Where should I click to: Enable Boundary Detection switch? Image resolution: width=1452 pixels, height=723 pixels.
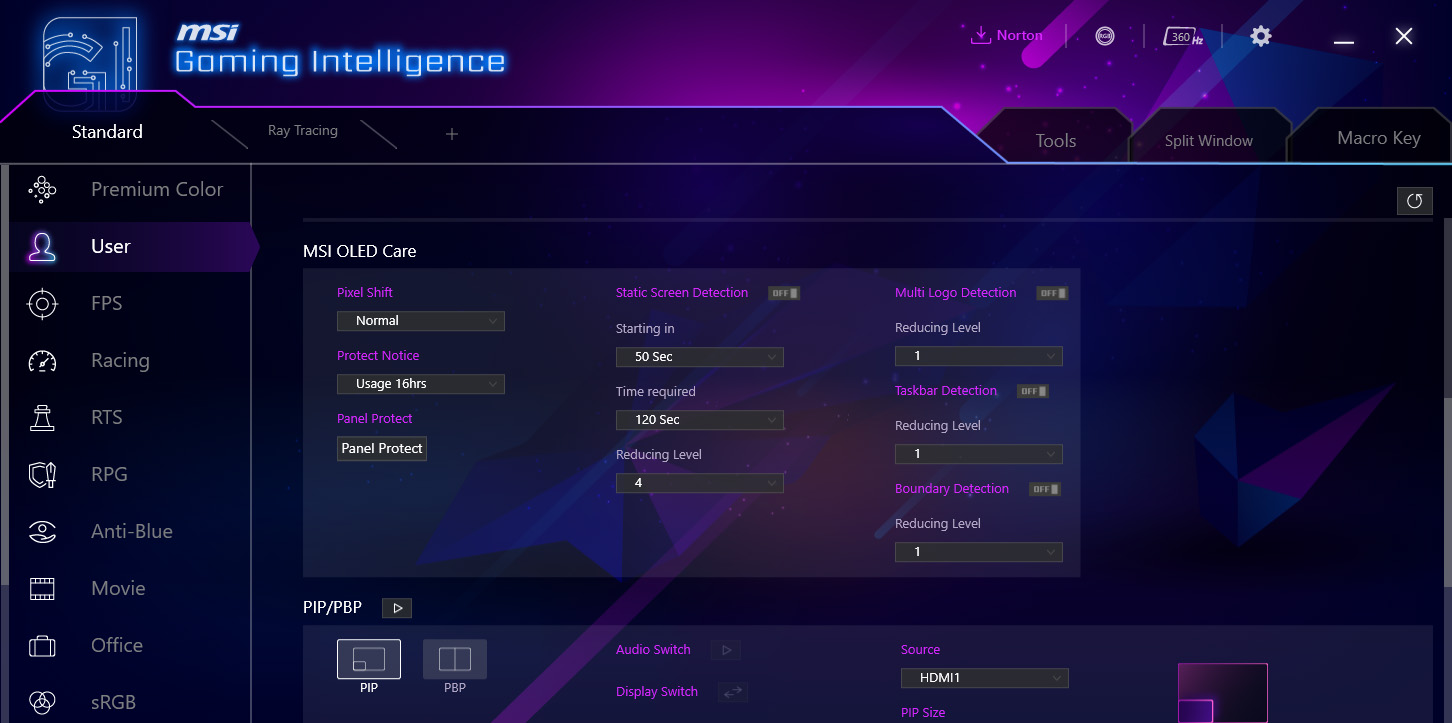(x=1045, y=489)
